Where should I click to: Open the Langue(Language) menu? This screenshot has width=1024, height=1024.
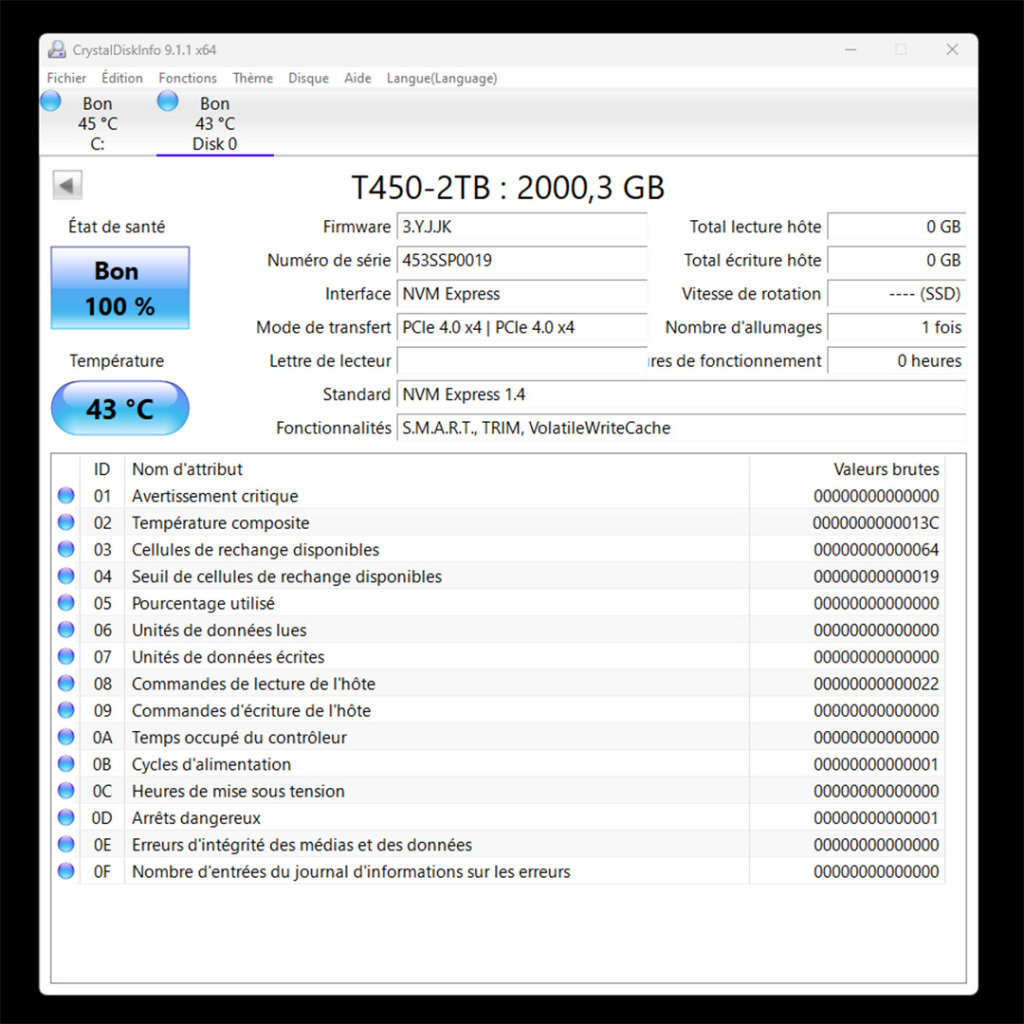tap(441, 78)
